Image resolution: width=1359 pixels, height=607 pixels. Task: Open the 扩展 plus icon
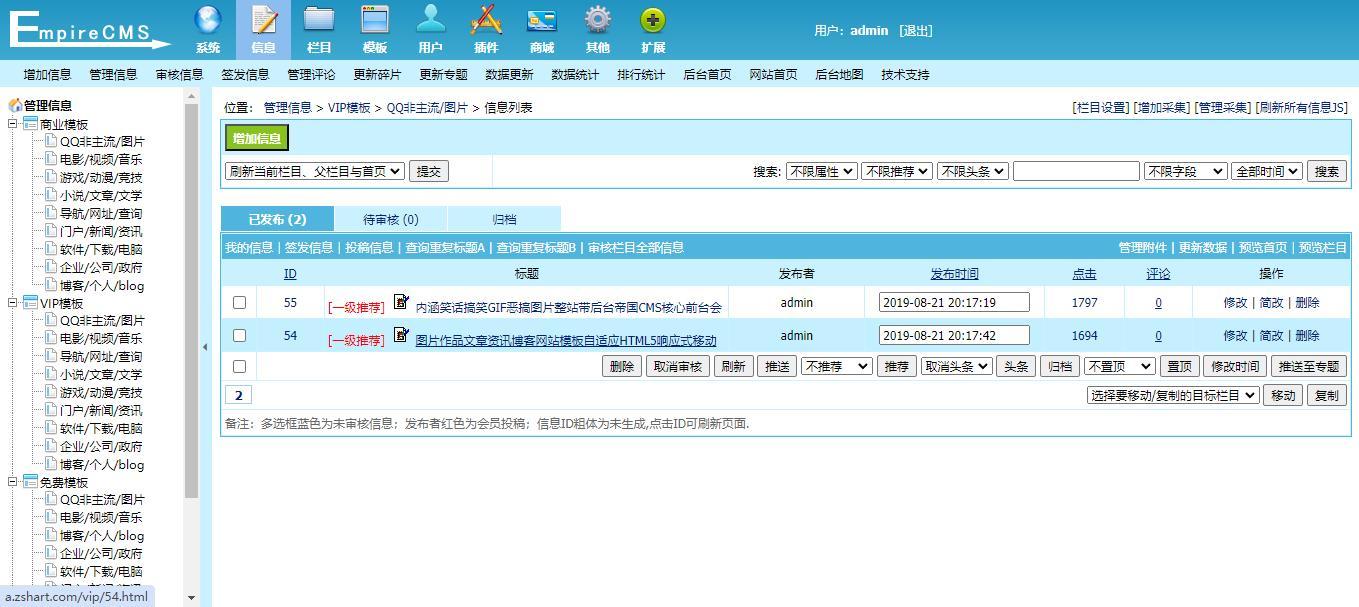point(653,29)
